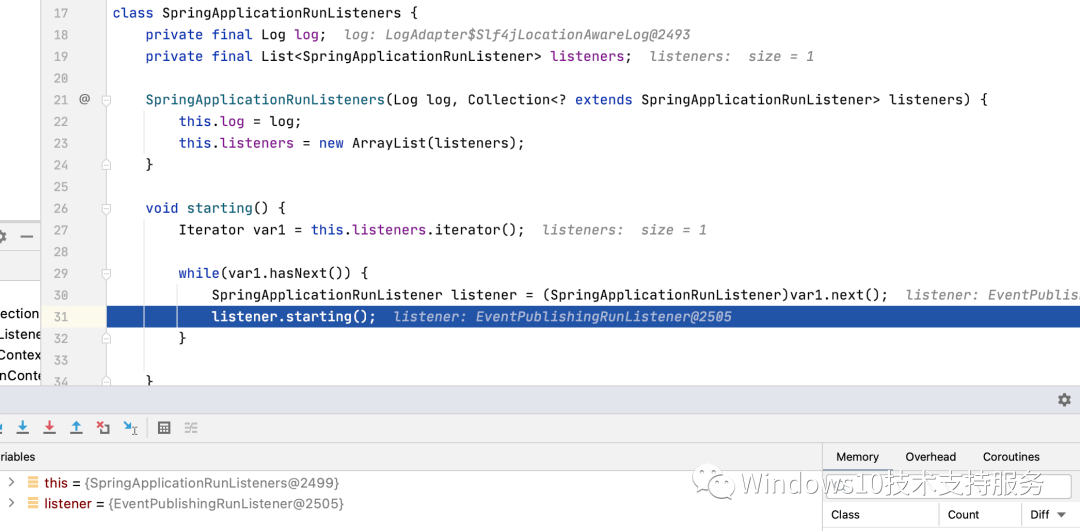Image resolution: width=1080 pixels, height=531 pixels.
Task: Click the minimize dash in left panel
Action: tap(27, 237)
